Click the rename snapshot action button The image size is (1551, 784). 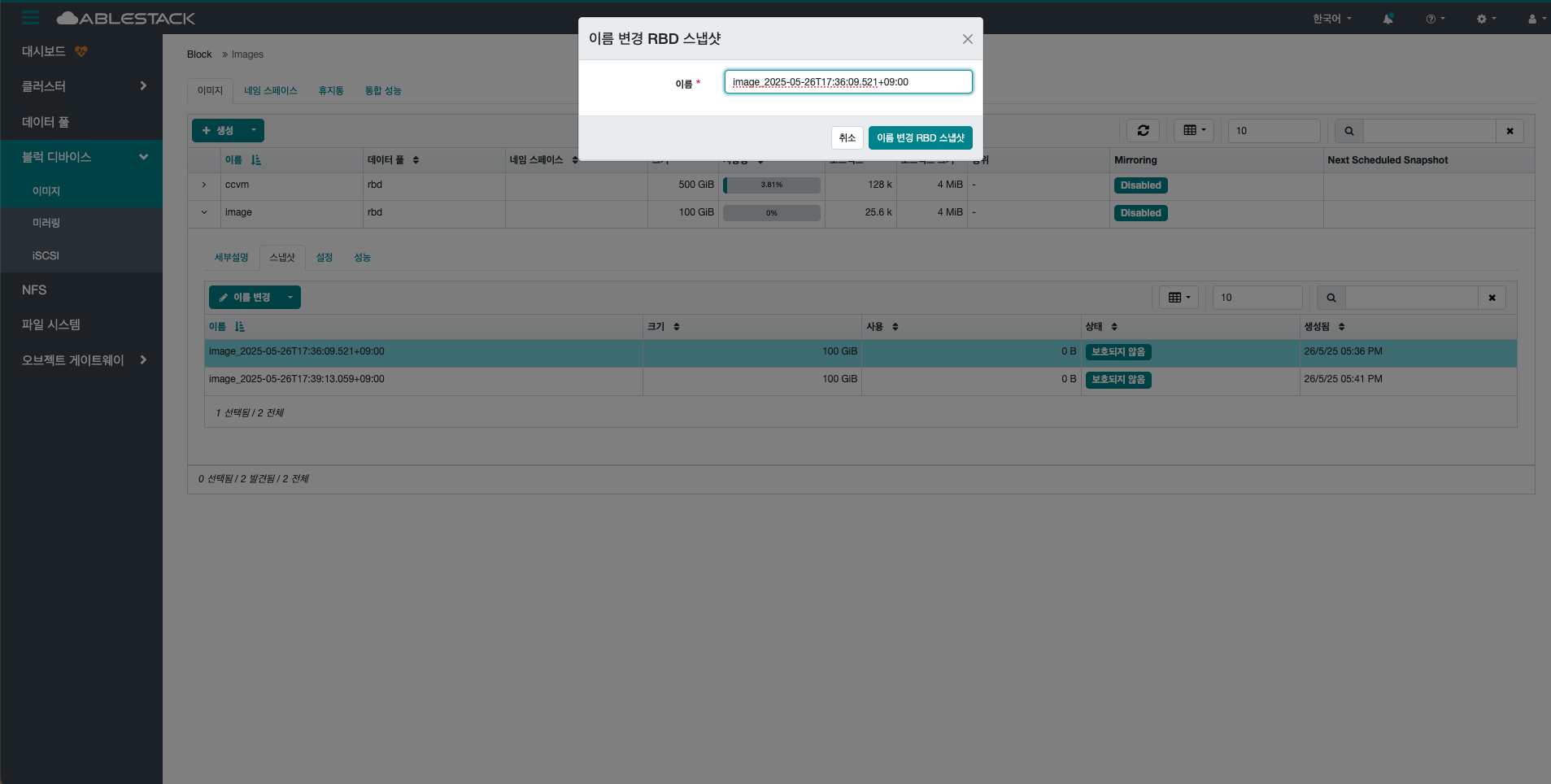pyautogui.click(x=244, y=298)
